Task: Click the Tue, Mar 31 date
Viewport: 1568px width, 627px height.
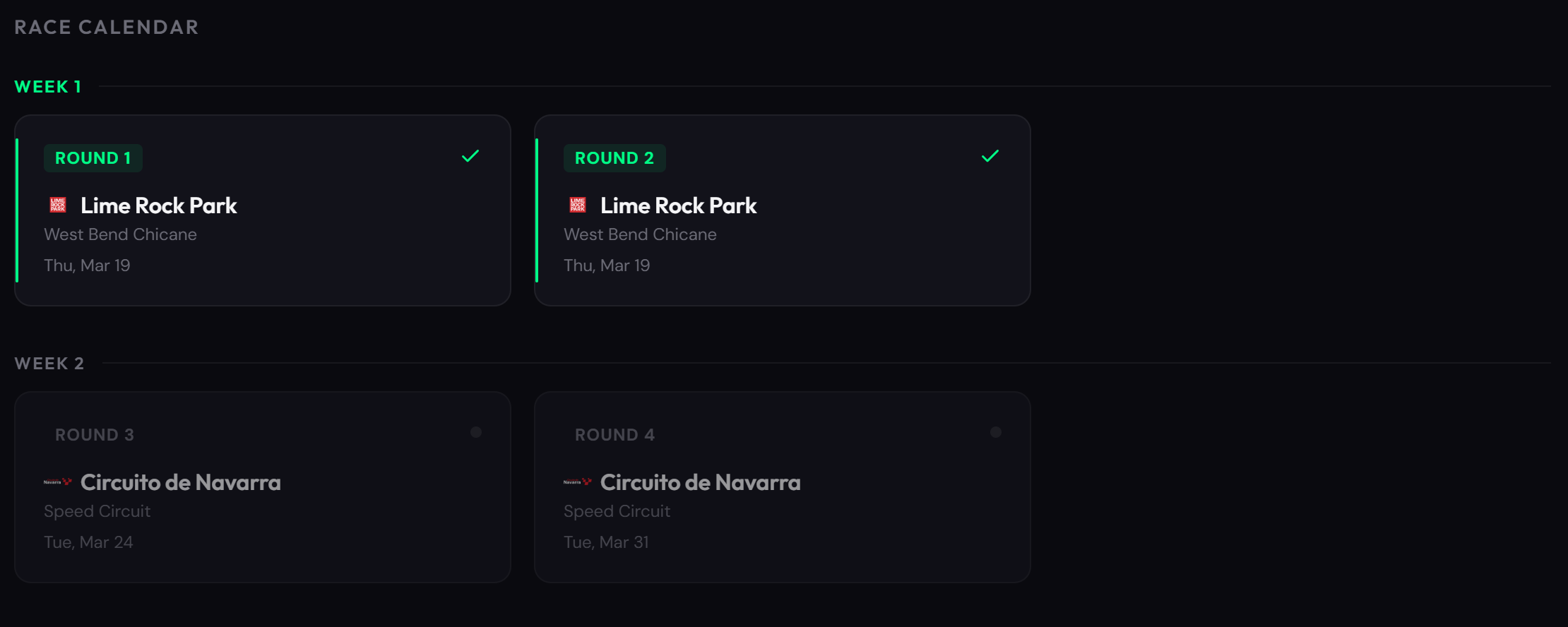Action: [606, 542]
